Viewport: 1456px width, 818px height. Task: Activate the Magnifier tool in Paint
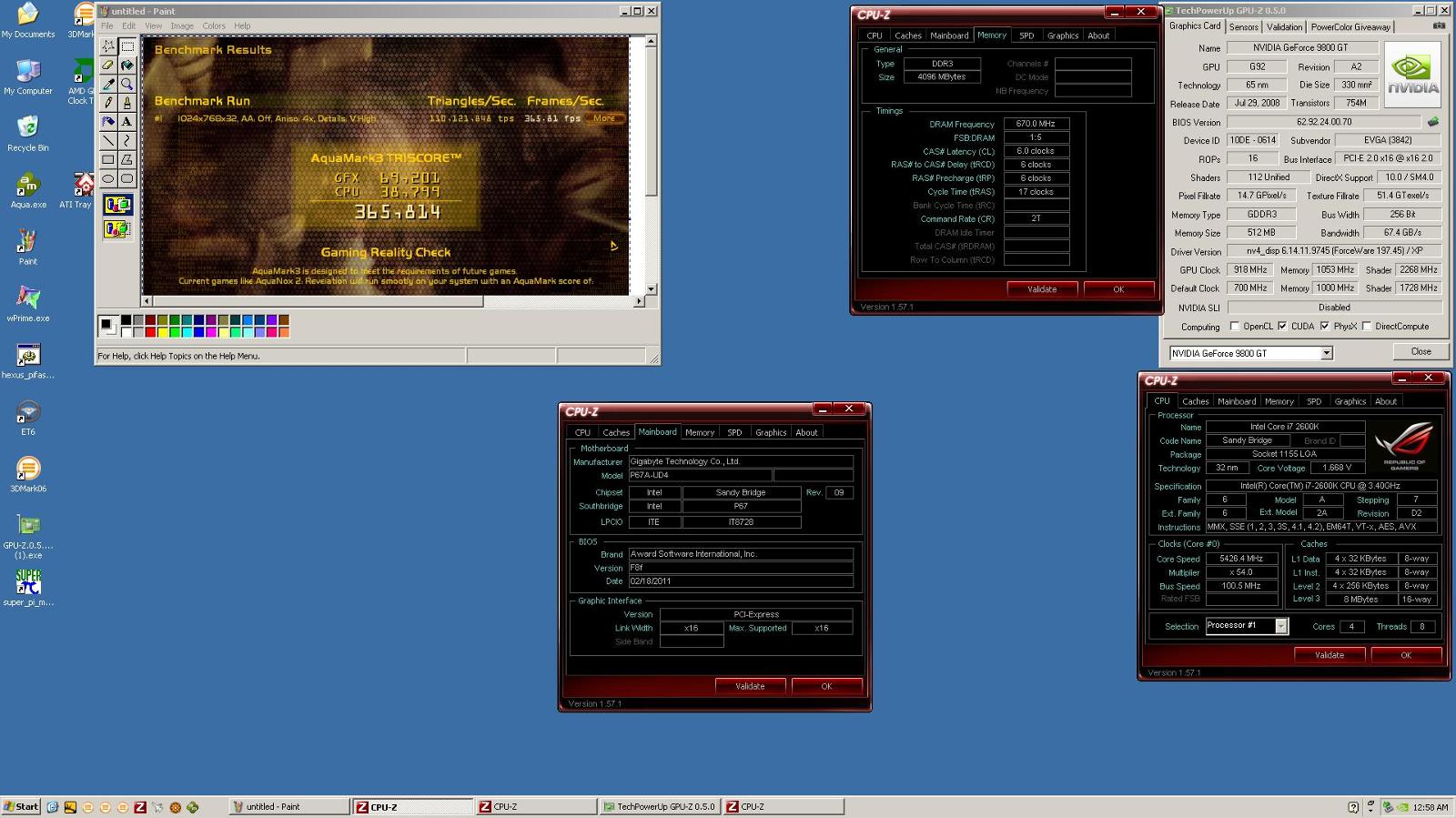127,84
